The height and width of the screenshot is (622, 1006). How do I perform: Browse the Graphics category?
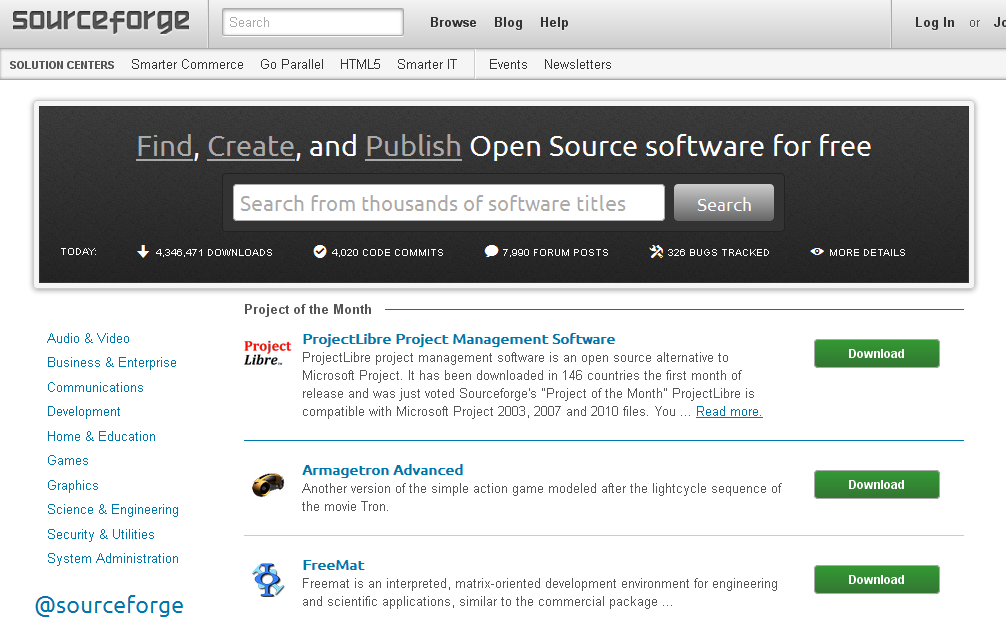72,485
